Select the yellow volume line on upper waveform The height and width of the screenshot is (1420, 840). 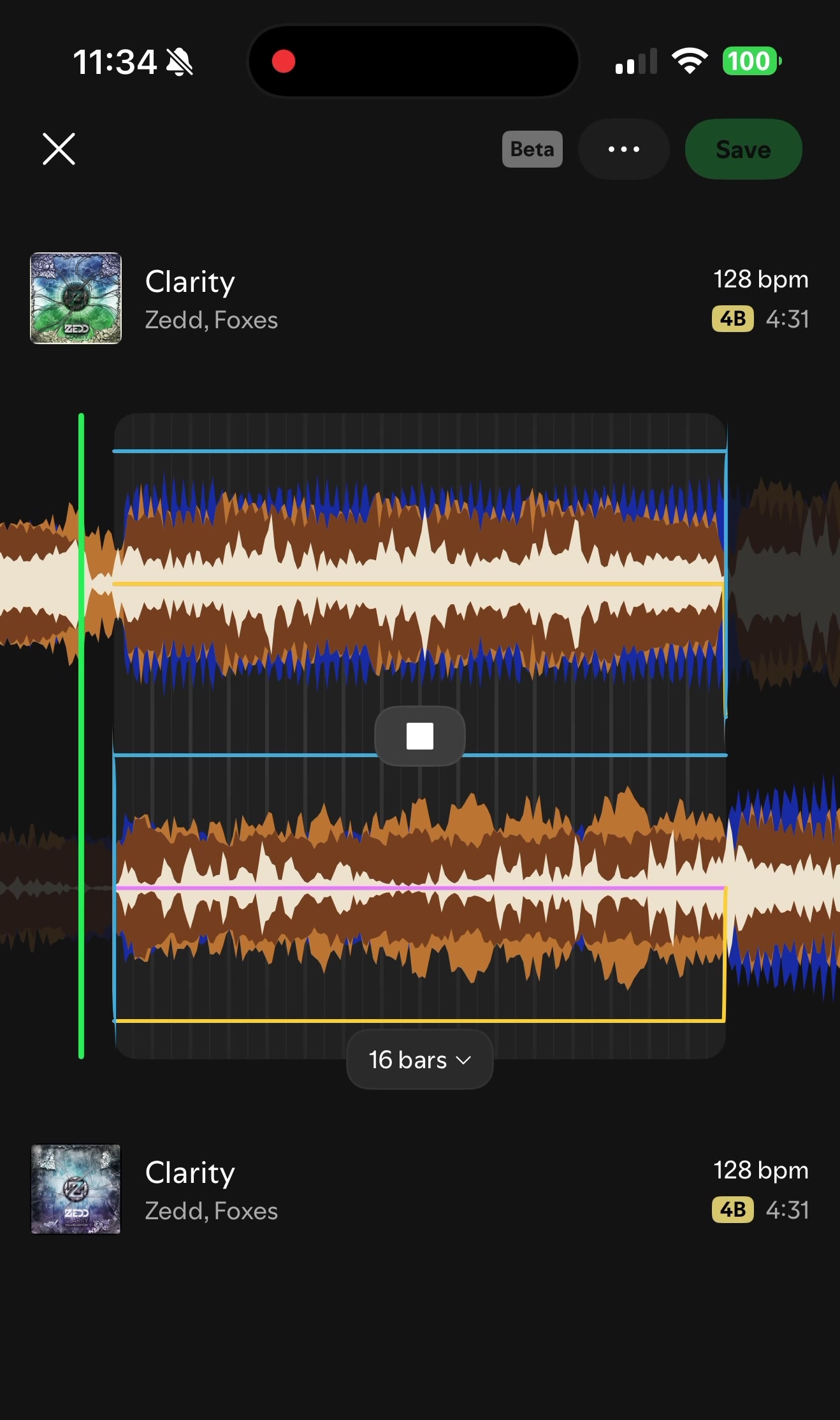point(418,584)
